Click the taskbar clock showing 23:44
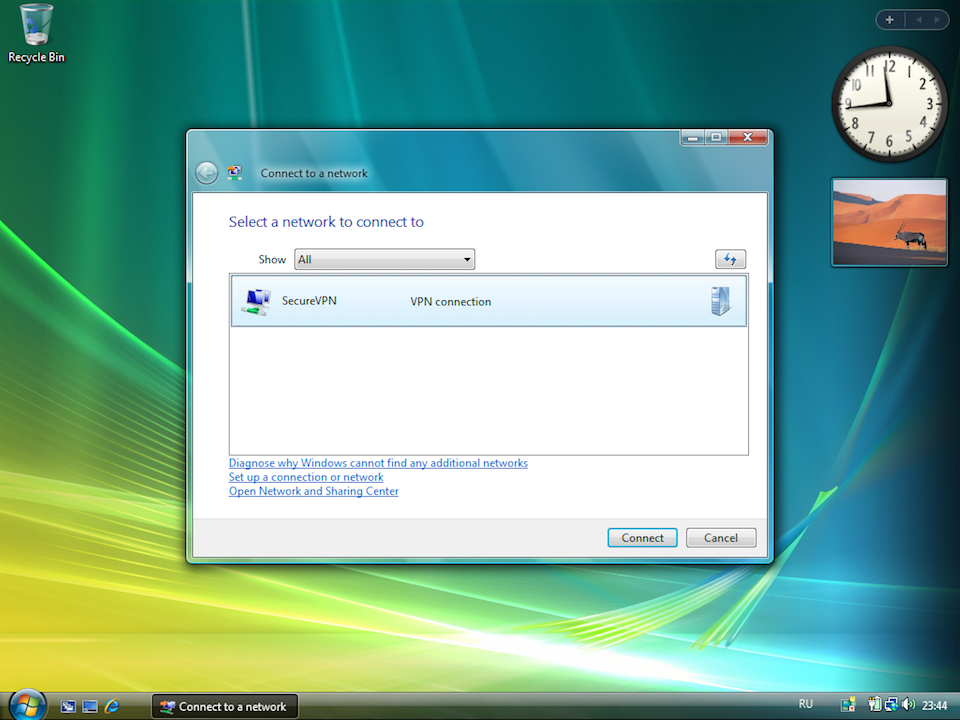Viewport: 960px width, 720px height. (934, 706)
